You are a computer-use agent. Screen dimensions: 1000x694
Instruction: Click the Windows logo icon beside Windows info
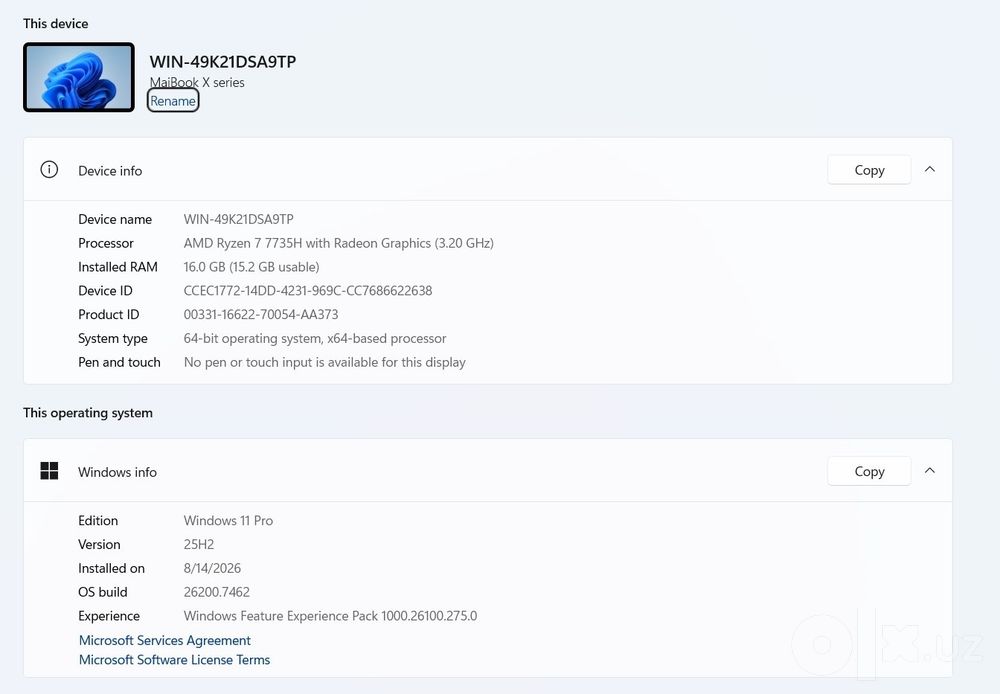pos(49,471)
